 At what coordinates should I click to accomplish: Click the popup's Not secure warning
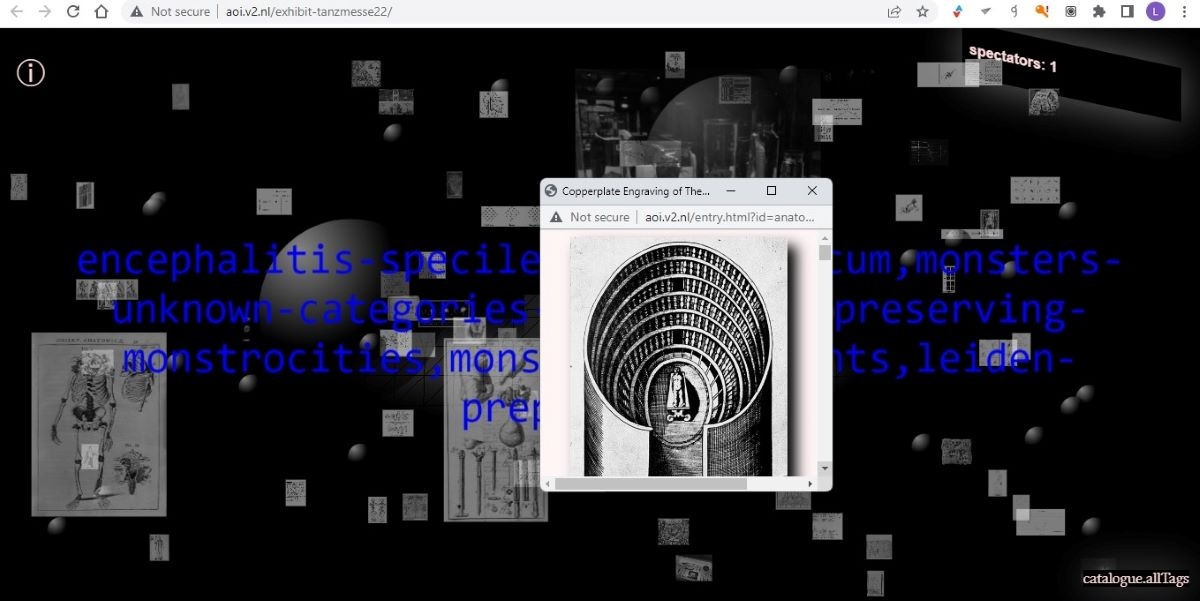(590, 217)
